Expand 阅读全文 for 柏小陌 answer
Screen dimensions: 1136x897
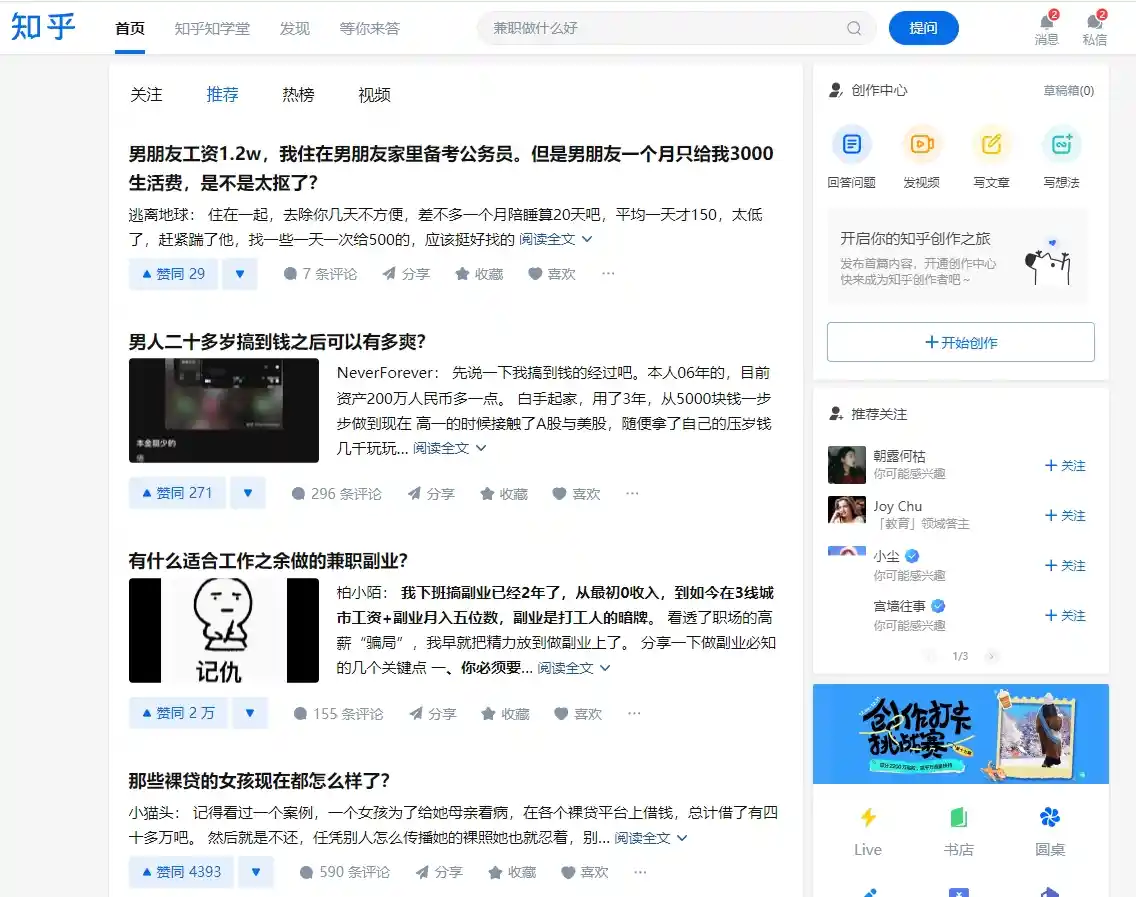(574, 668)
